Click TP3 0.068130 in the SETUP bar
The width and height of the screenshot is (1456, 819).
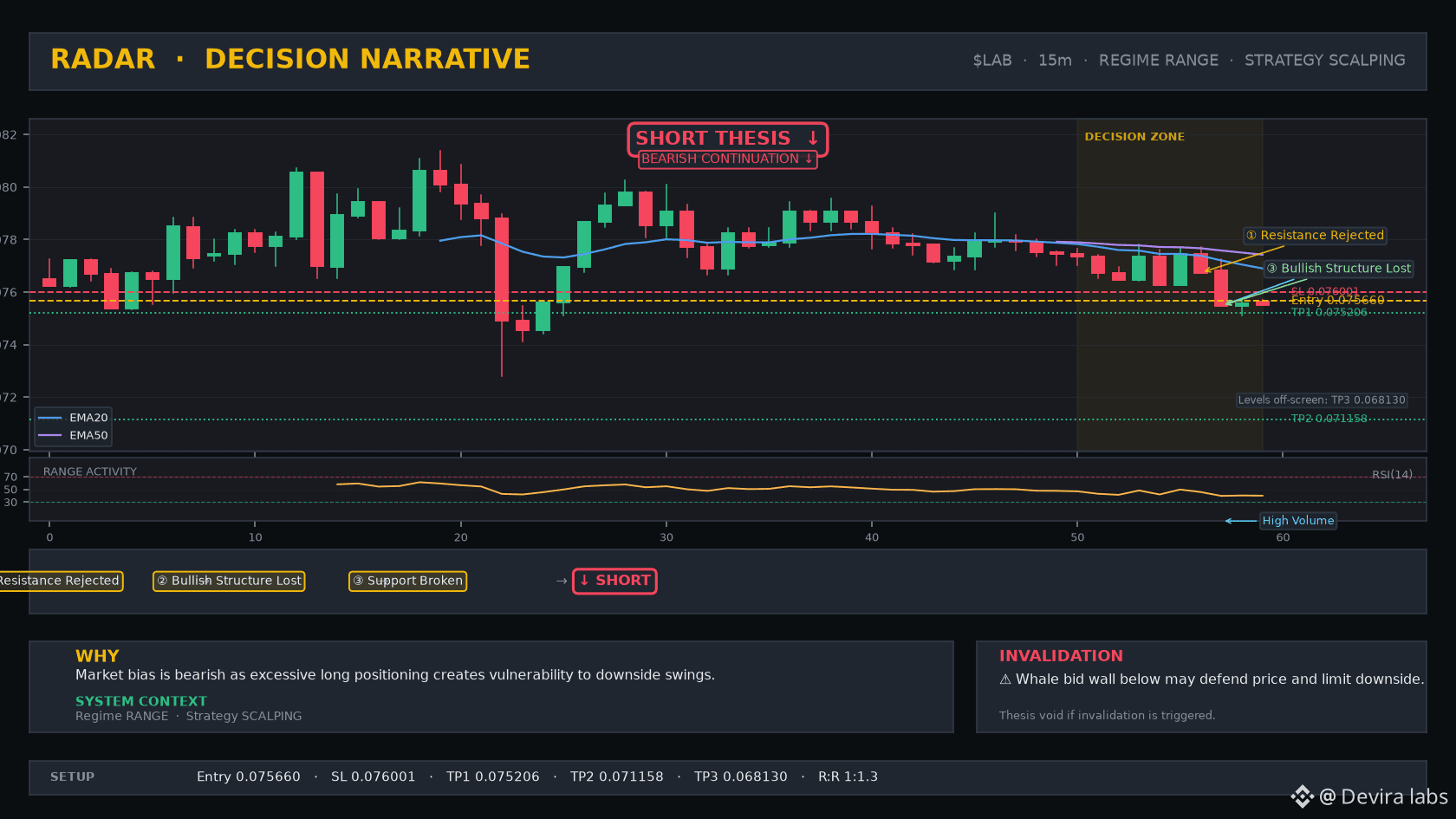(741, 777)
